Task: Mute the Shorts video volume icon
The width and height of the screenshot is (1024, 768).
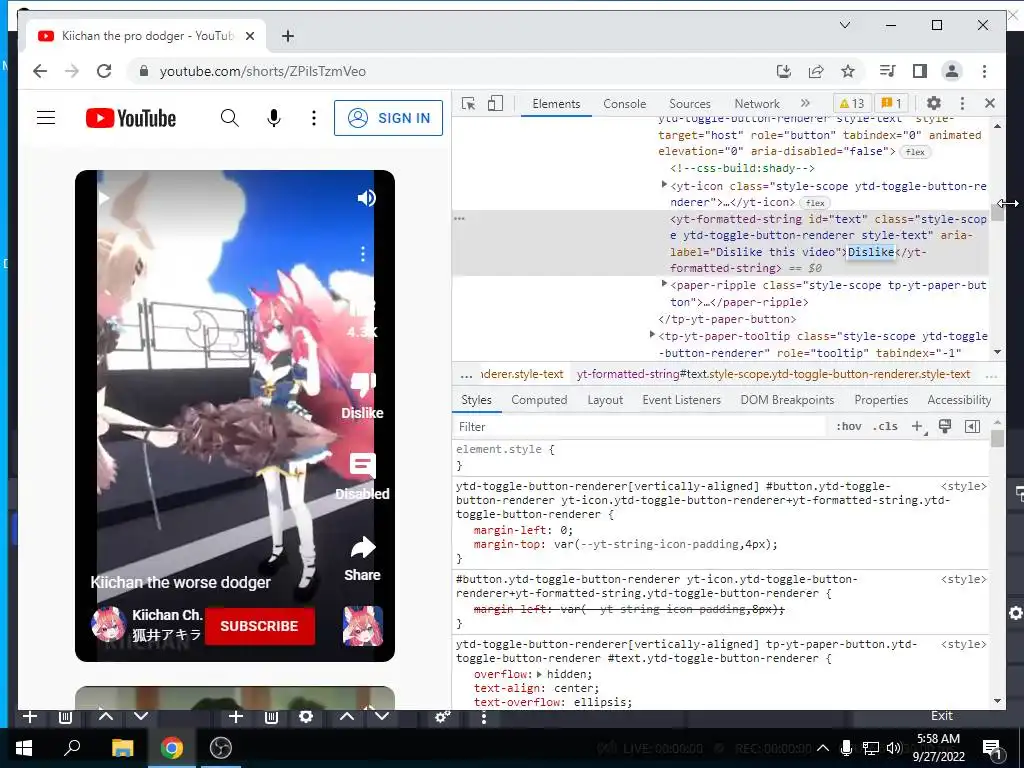Action: [366, 198]
